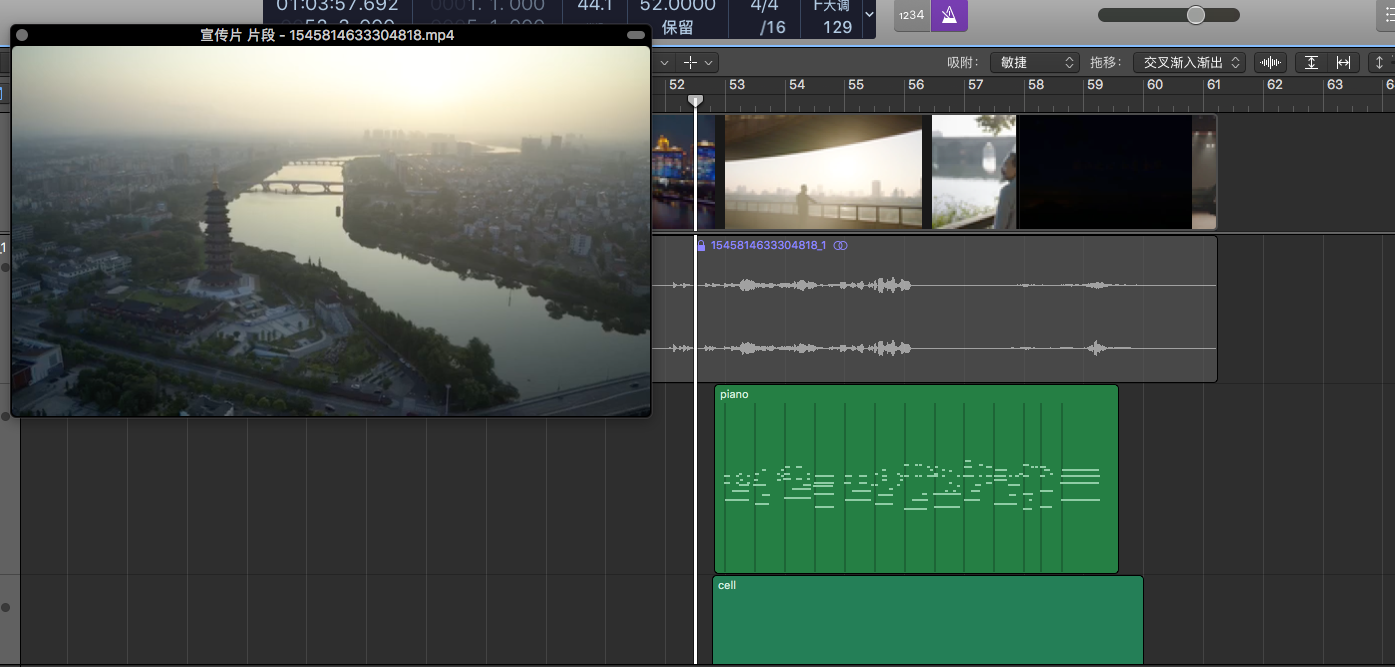Click the playhead marker in the ruler
The width and height of the screenshot is (1395, 667).
click(x=696, y=100)
